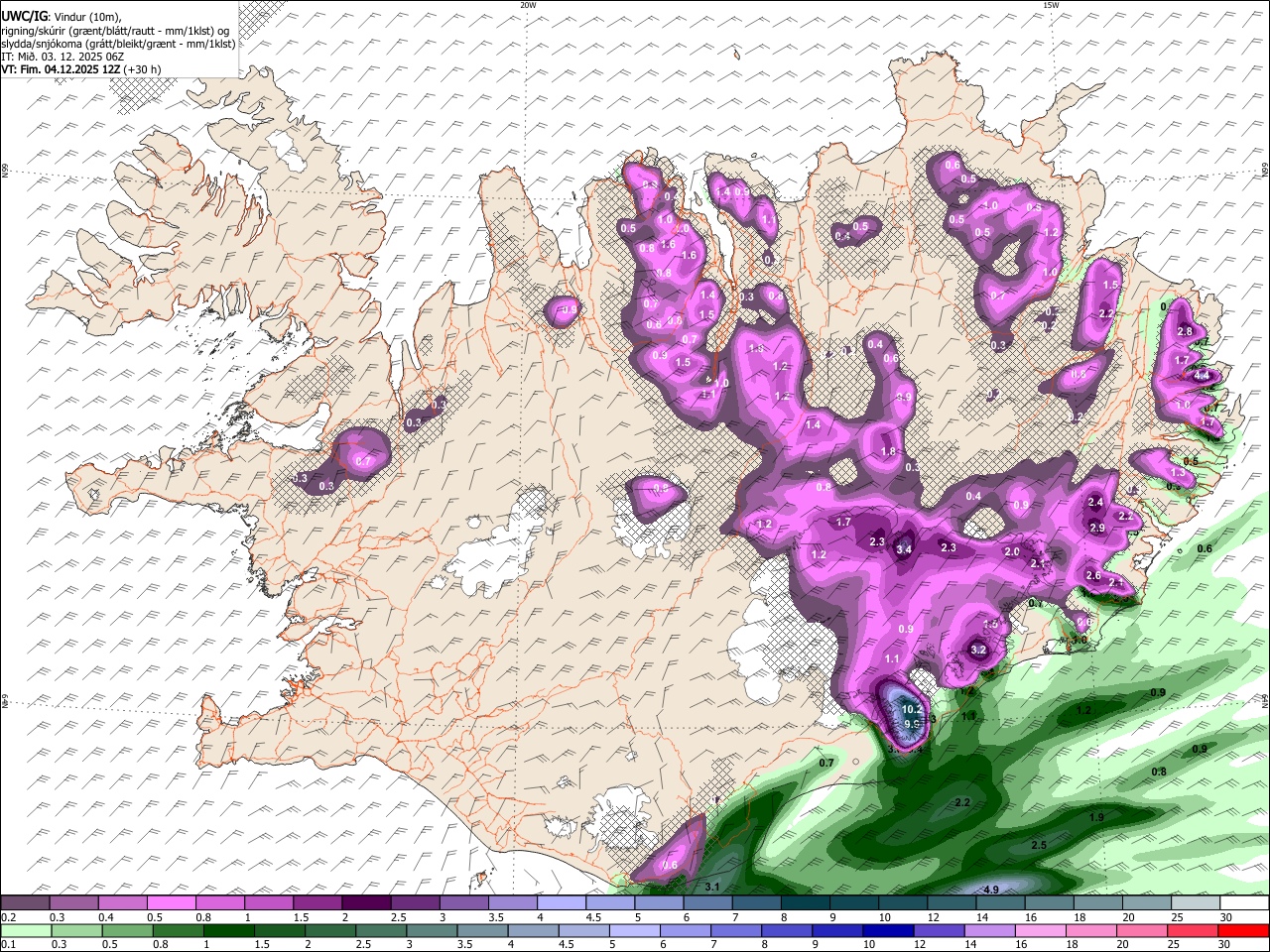
Task: Pick top-row legend swatch starting at 2
Action: [366, 903]
